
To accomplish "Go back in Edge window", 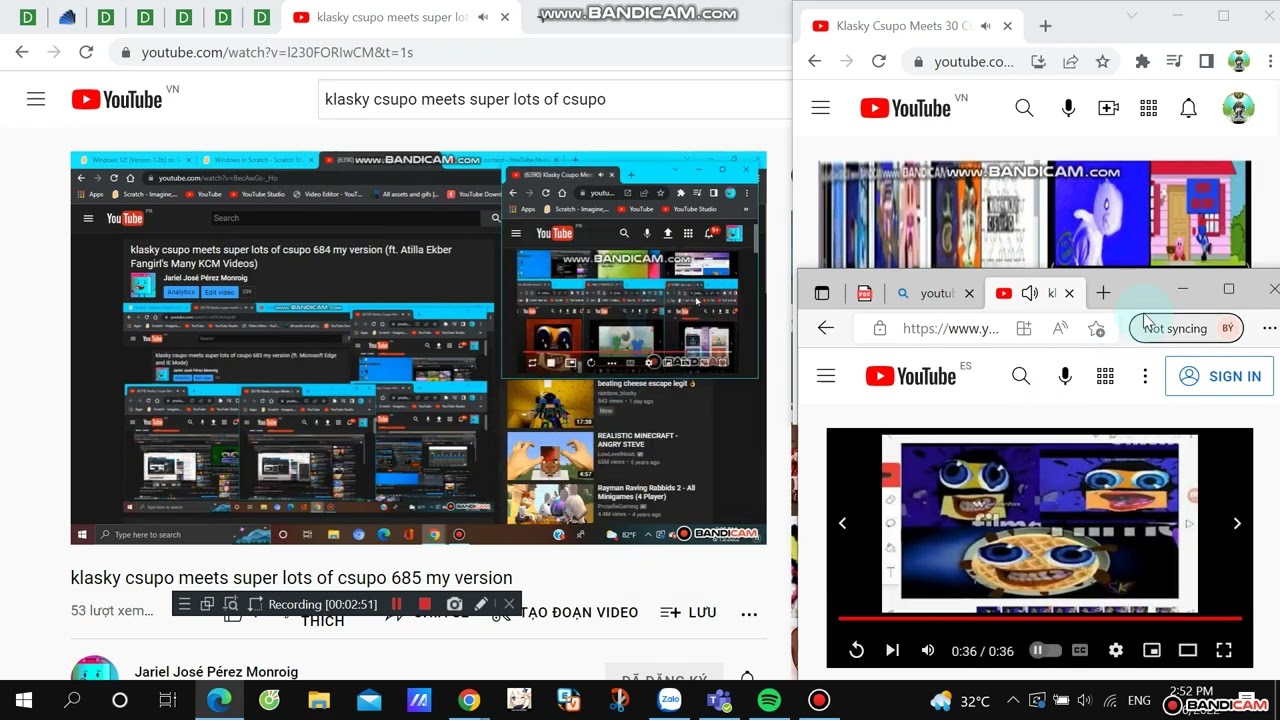I will pyautogui.click(x=826, y=328).
